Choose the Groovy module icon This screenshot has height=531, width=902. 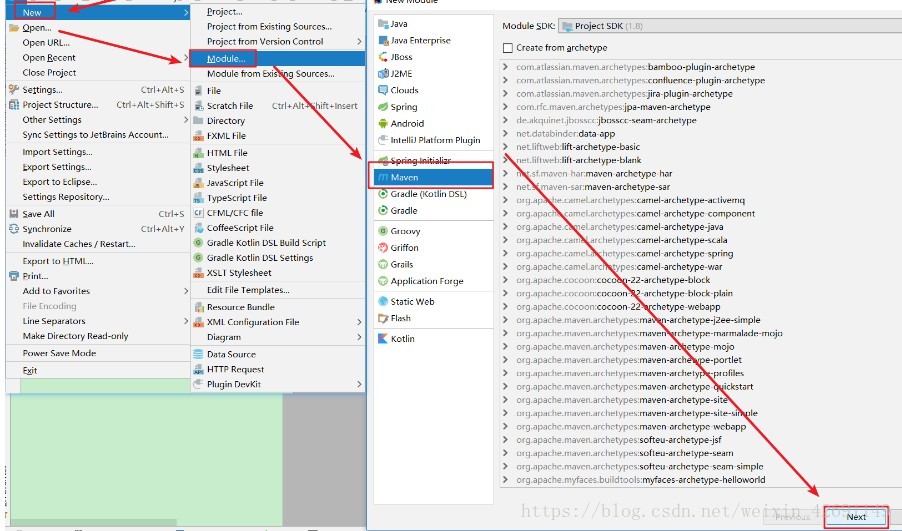click(383, 231)
